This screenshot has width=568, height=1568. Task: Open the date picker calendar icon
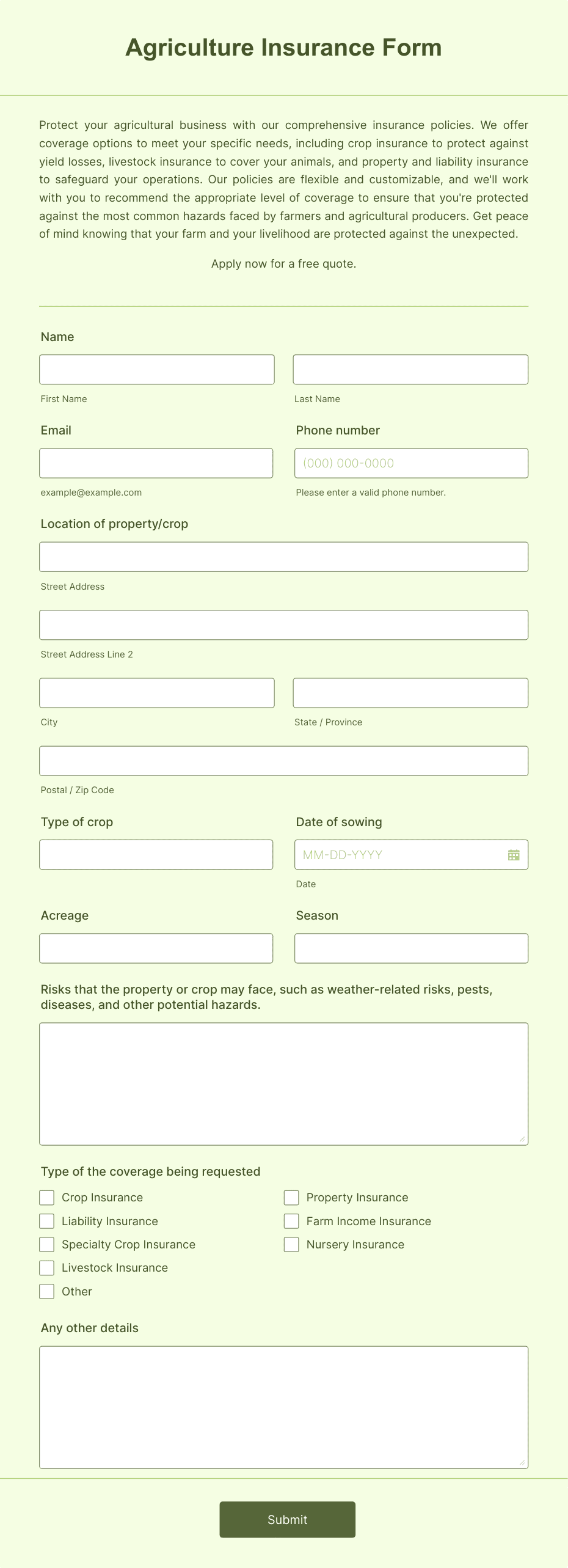(514, 854)
